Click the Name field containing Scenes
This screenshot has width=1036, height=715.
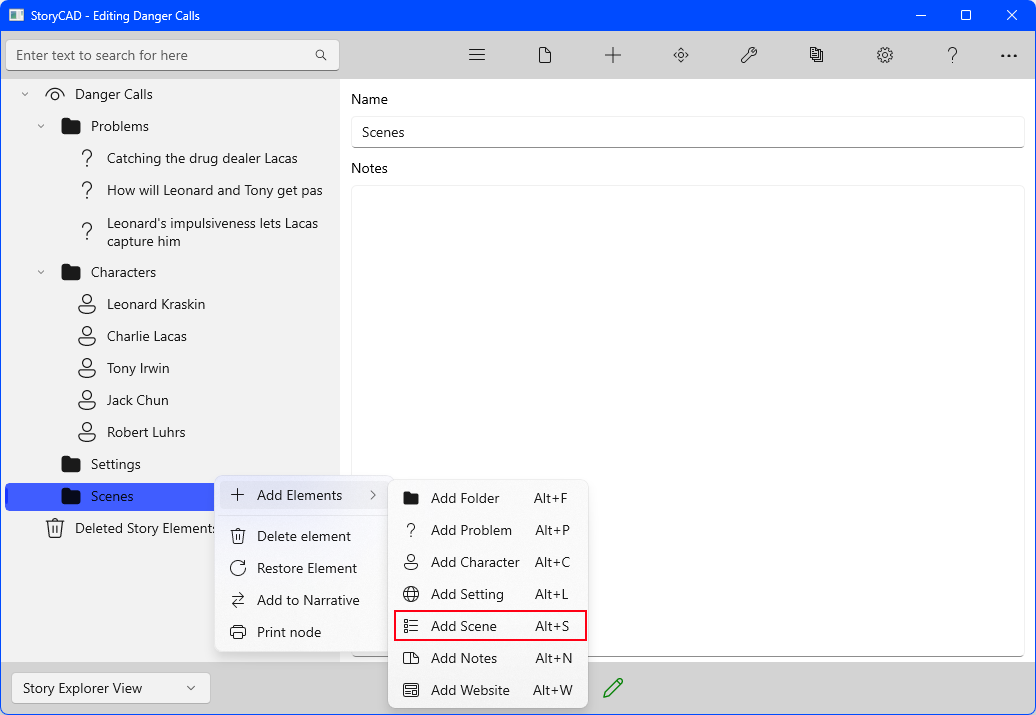pyautogui.click(x=687, y=132)
